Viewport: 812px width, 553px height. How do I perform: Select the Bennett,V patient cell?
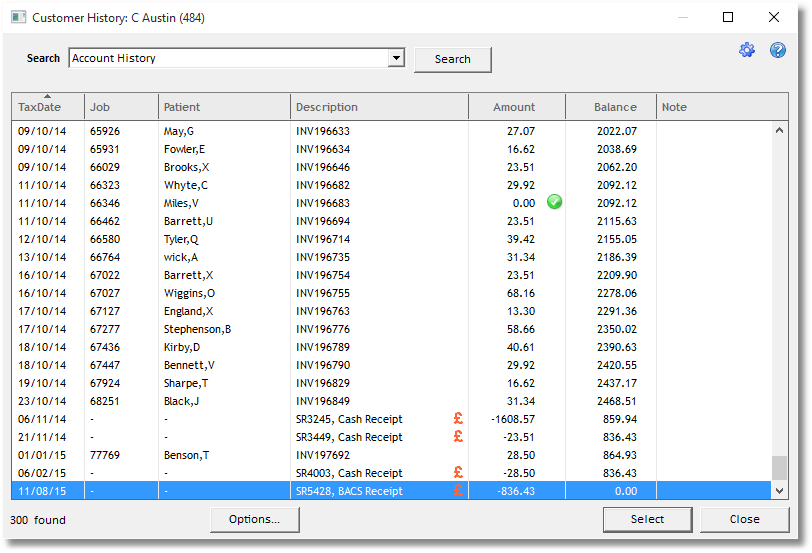tap(189, 365)
